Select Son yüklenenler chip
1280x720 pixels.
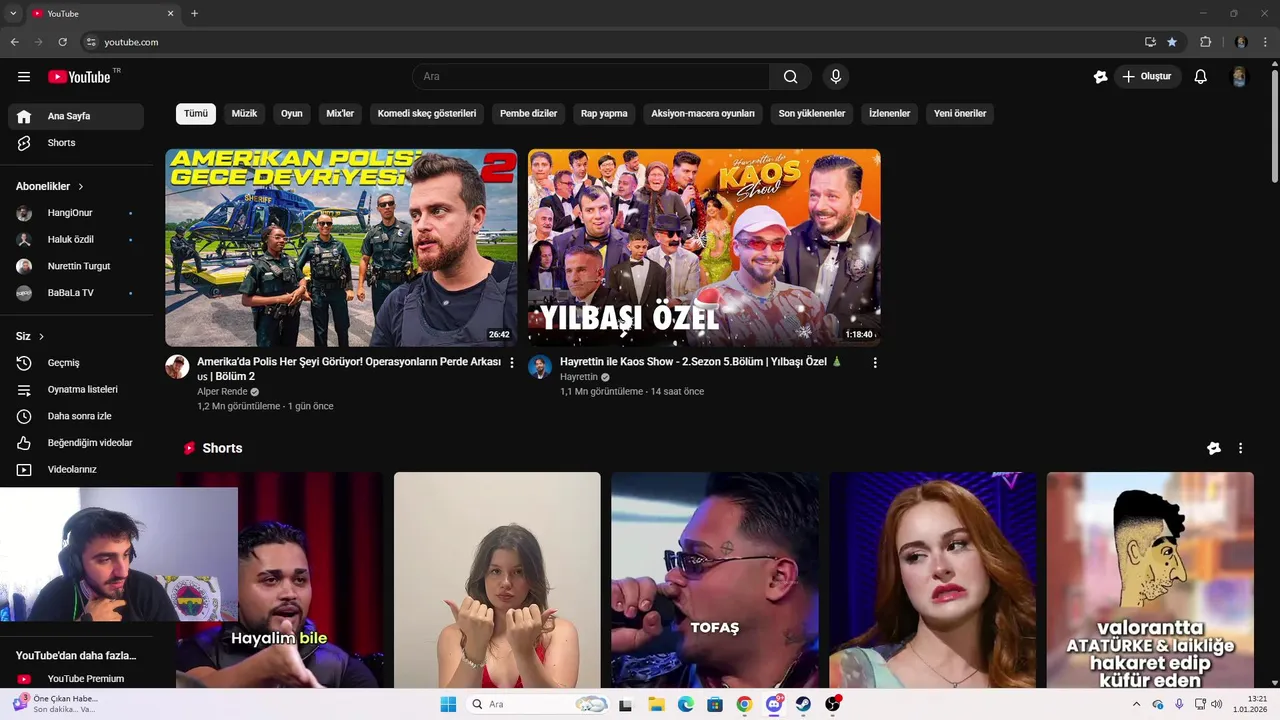tap(812, 114)
